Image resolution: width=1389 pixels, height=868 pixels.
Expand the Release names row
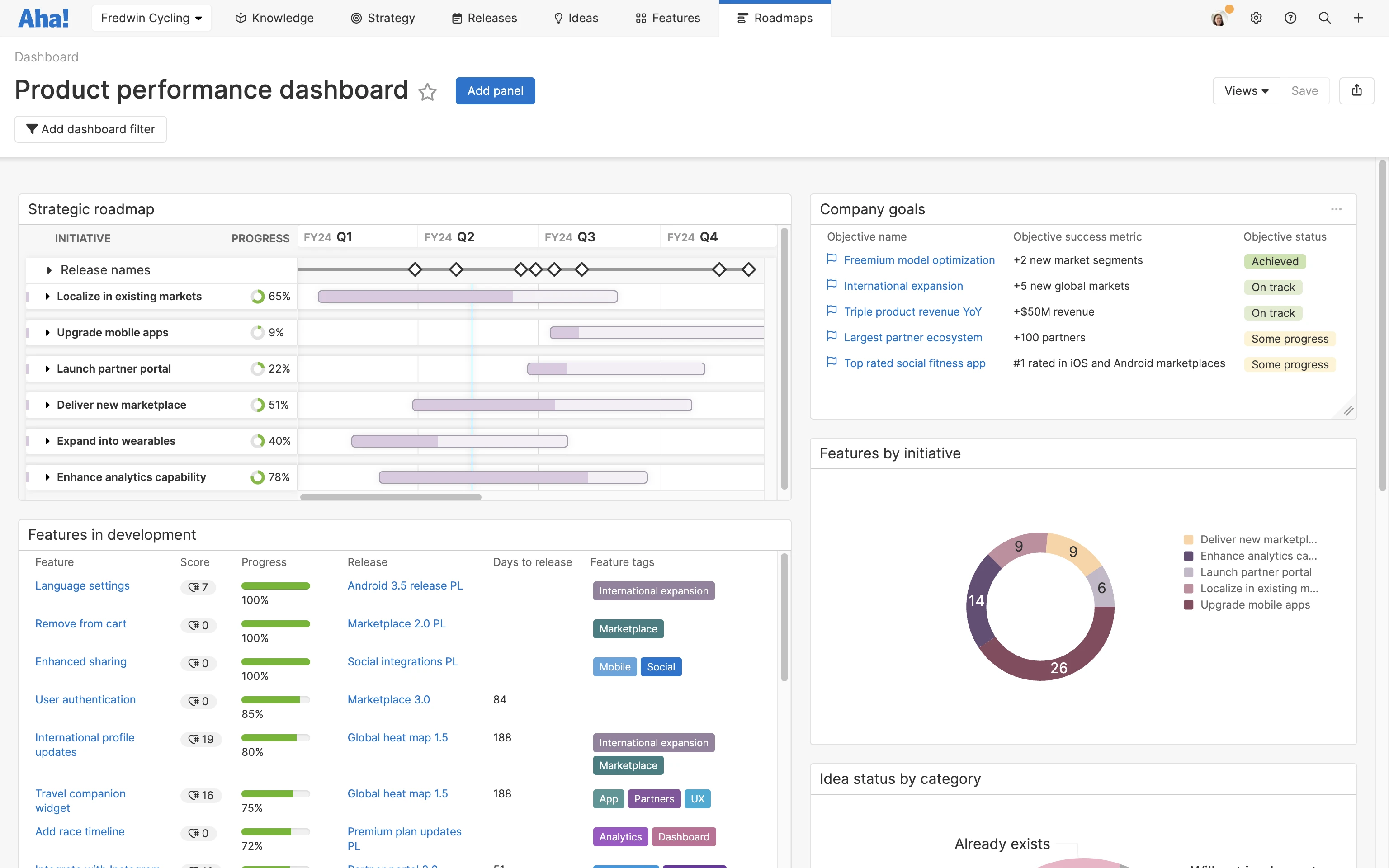coord(49,270)
